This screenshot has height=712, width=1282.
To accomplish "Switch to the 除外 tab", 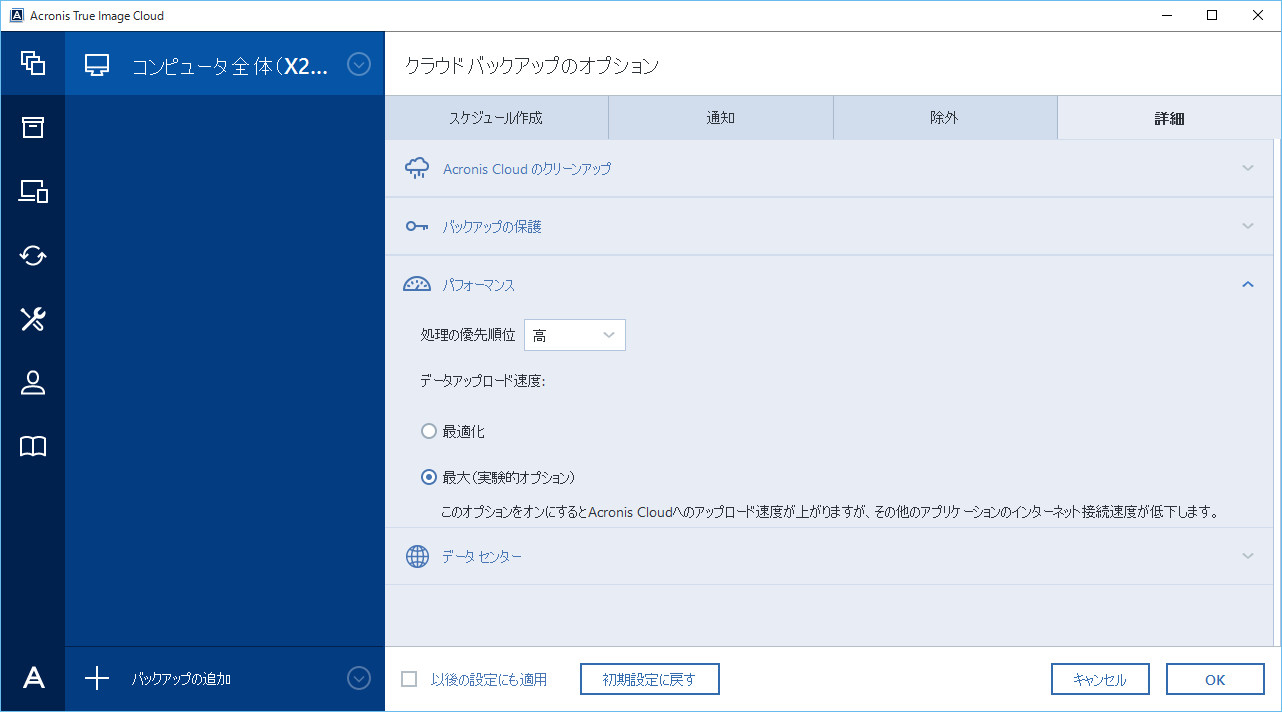I will point(943,117).
